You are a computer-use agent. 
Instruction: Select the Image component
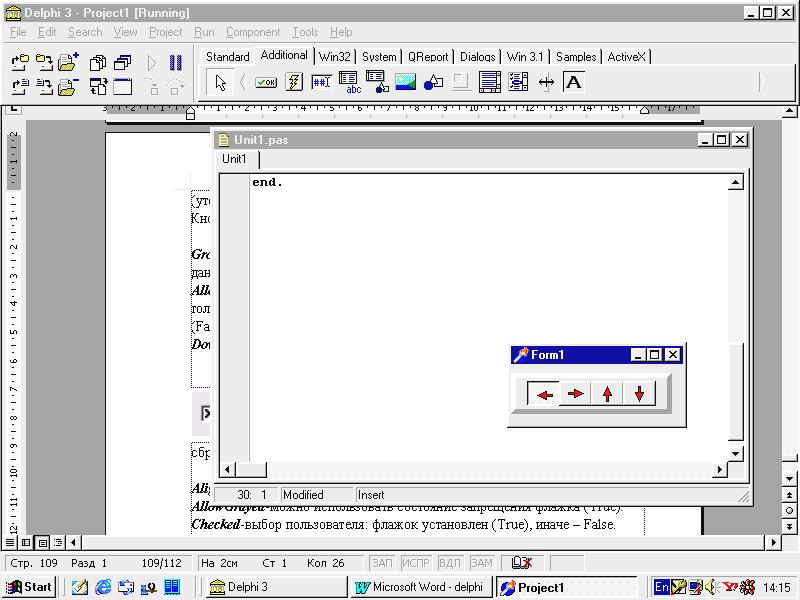[x=406, y=82]
